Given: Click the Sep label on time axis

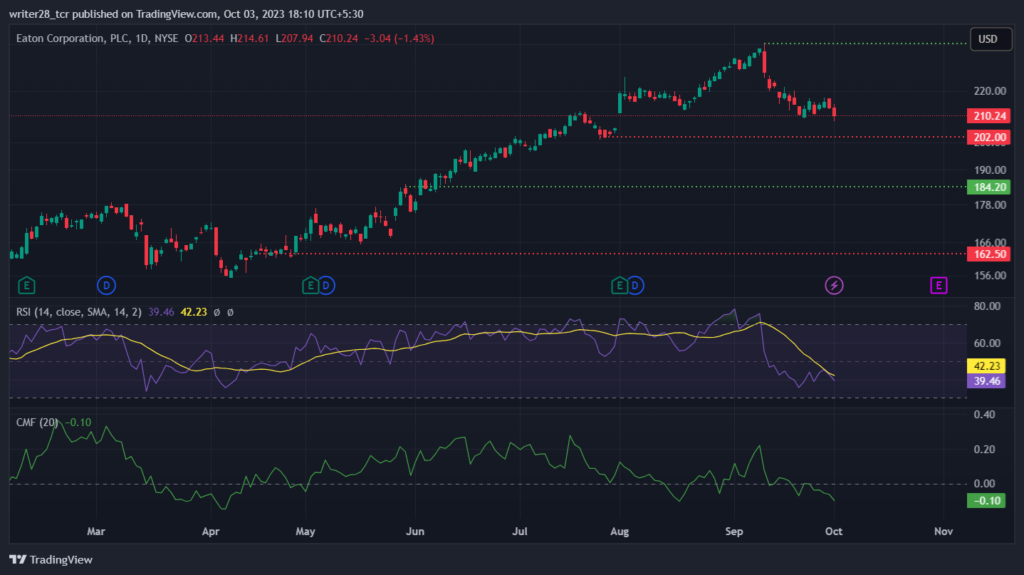Looking at the screenshot, I should 734,531.
